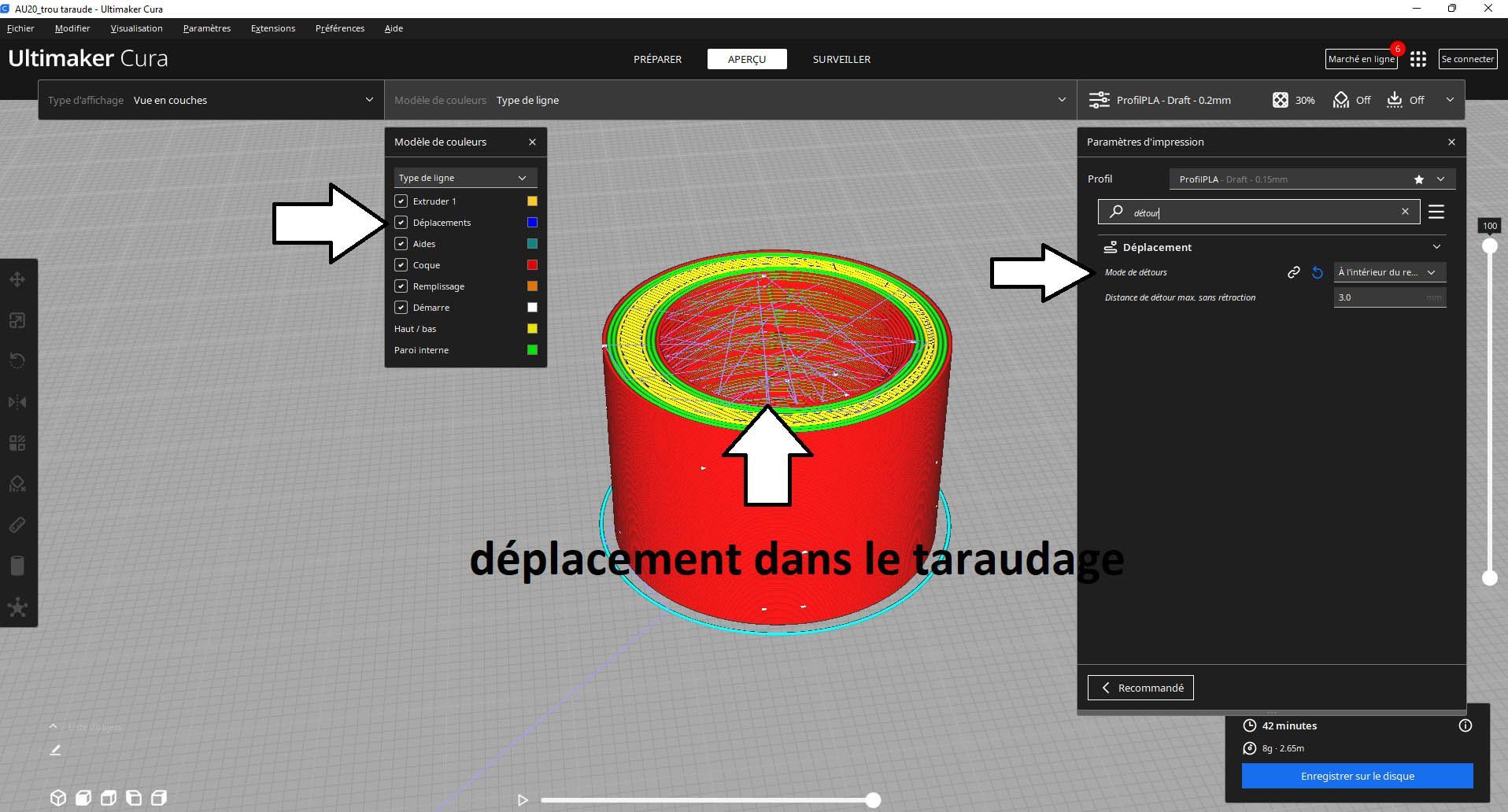Reset Mode de détours with revert arrow

pyautogui.click(x=1318, y=272)
